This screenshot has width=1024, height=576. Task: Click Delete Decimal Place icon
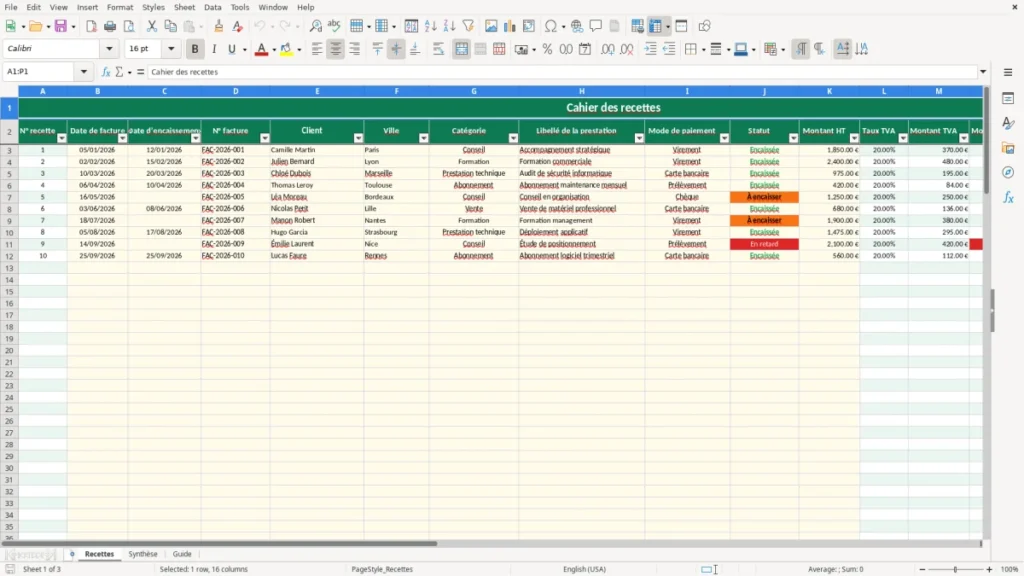[x=627, y=49]
